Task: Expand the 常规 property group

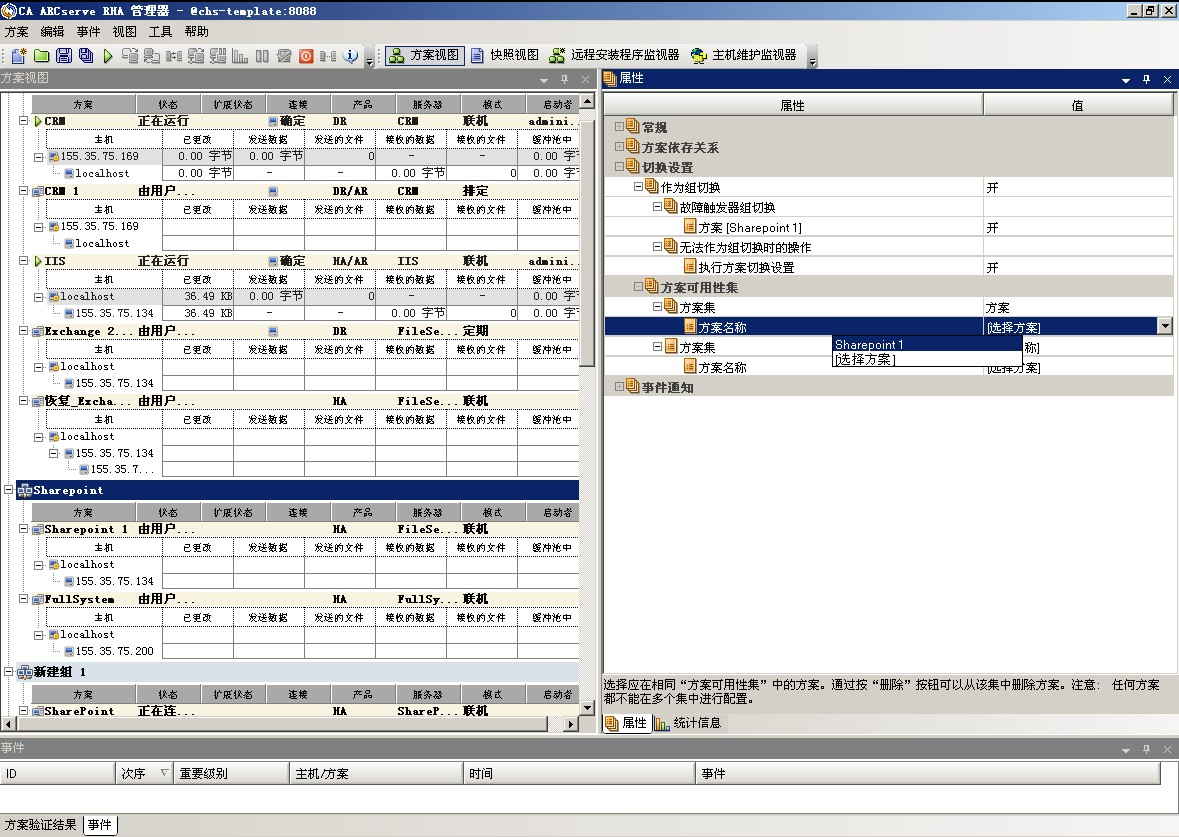Action: point(620,127)
